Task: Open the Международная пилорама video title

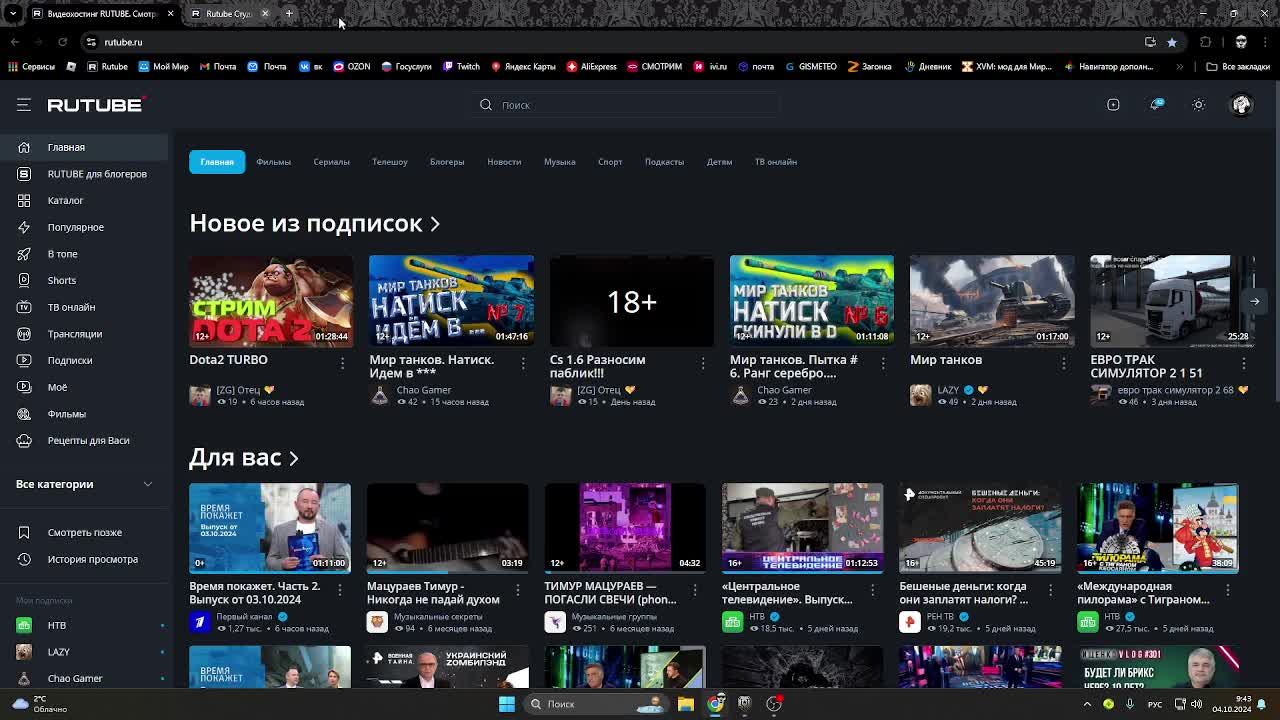Action: pyautogui.click(x=1143, y=593)
